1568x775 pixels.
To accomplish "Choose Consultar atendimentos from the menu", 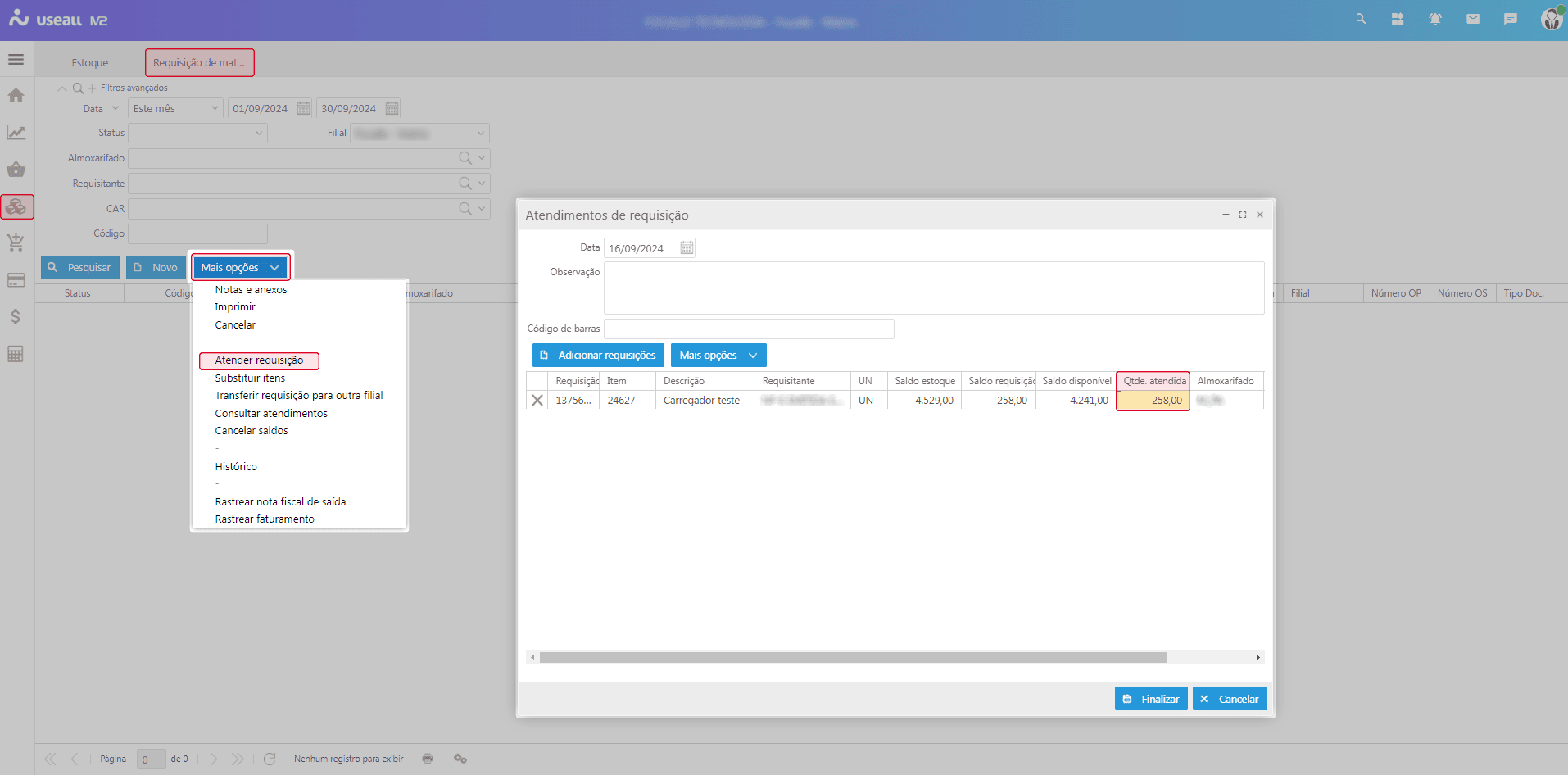I will coord(271,414).
